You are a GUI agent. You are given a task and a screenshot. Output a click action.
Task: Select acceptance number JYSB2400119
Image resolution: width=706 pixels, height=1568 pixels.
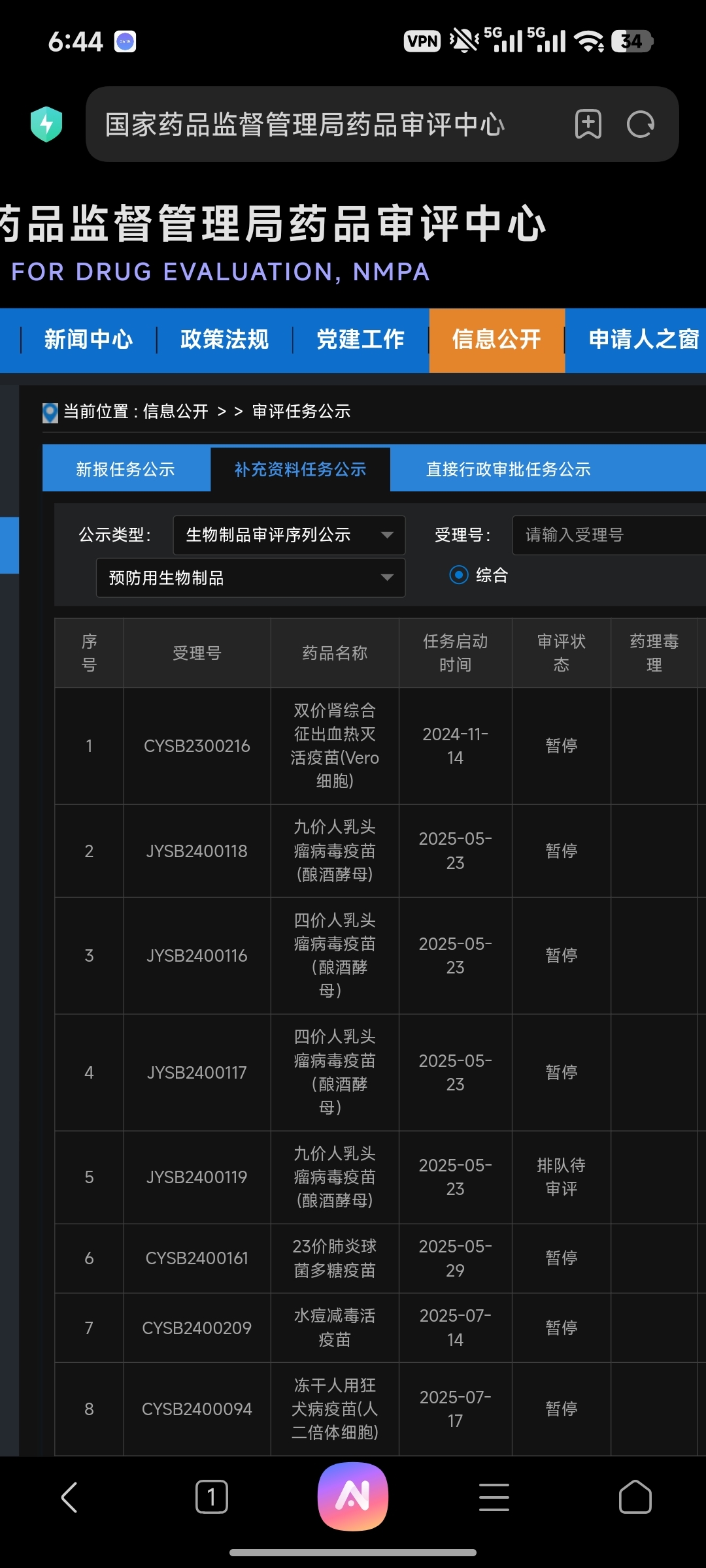click(x=197, y=1177)
